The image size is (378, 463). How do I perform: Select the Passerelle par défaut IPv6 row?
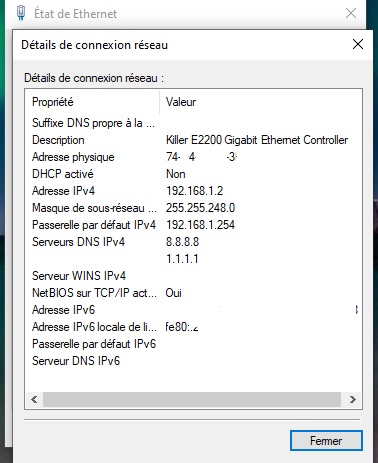(193, 344)
